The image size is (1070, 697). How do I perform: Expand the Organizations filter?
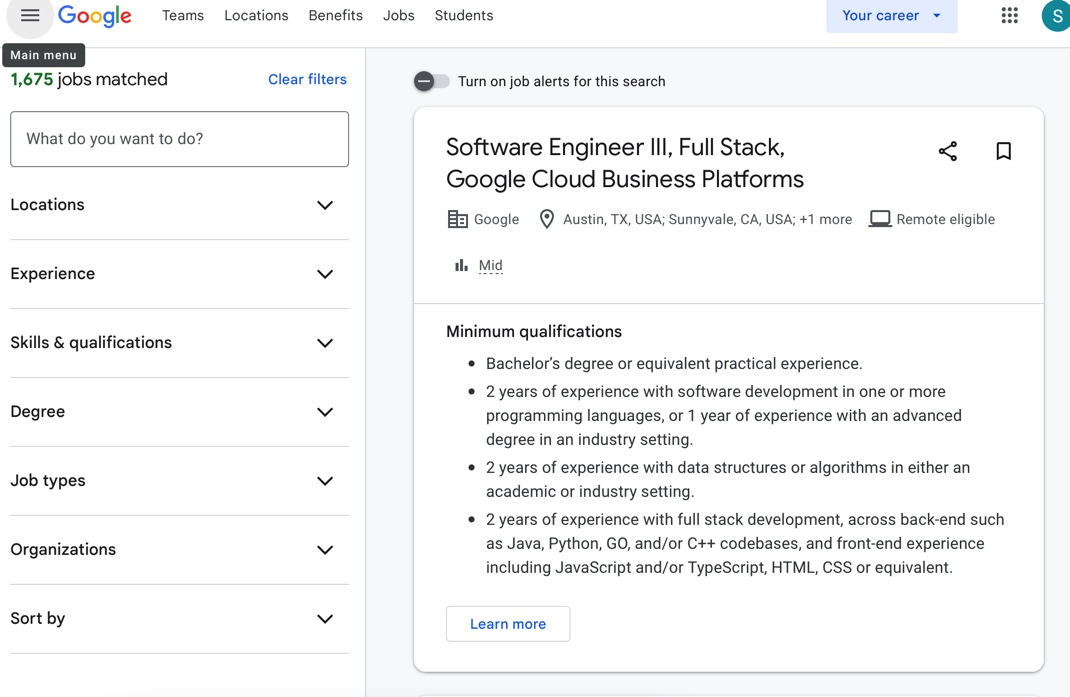(179, 550)
